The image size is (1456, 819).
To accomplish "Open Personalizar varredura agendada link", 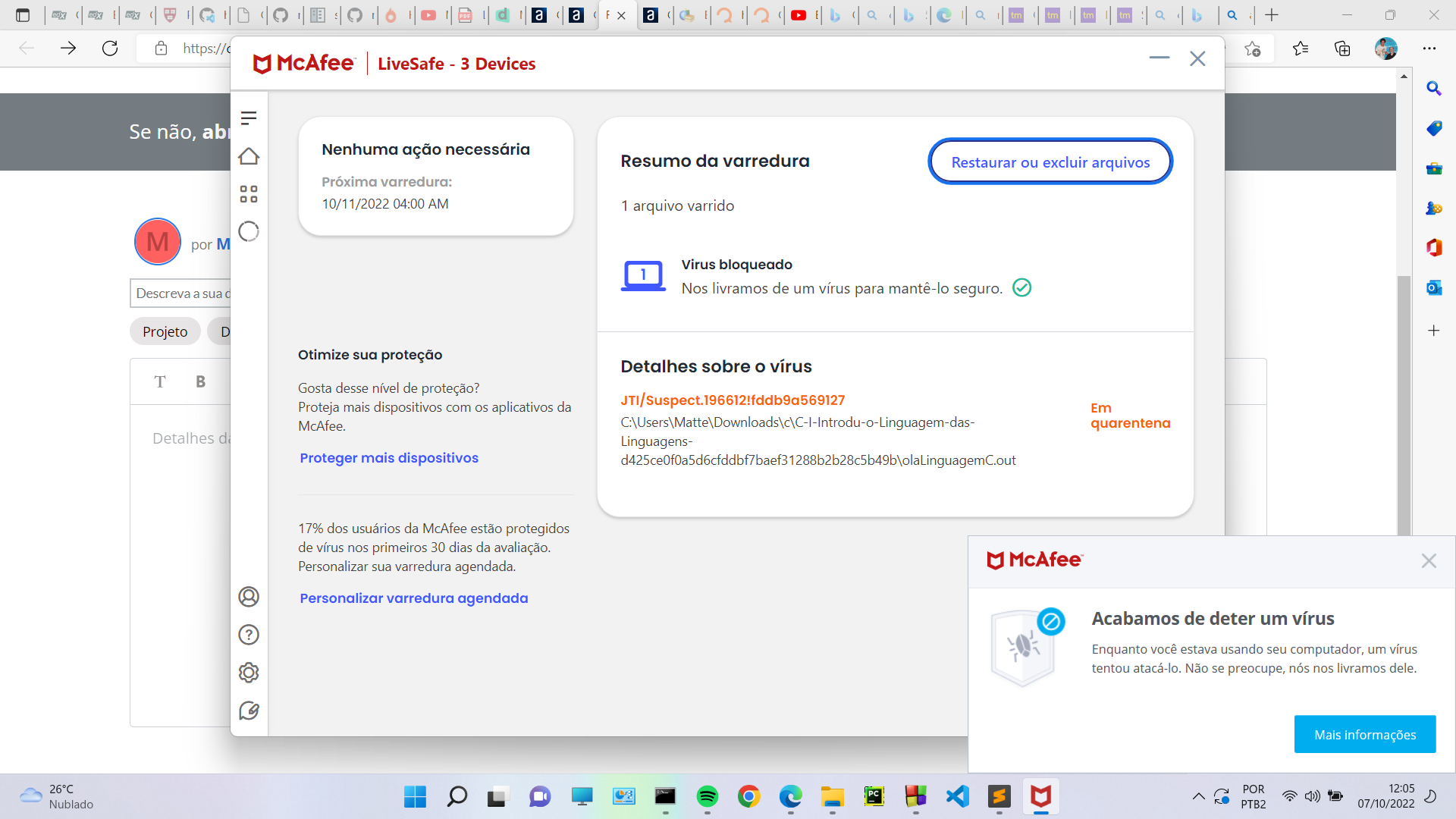I will [414, 598].
